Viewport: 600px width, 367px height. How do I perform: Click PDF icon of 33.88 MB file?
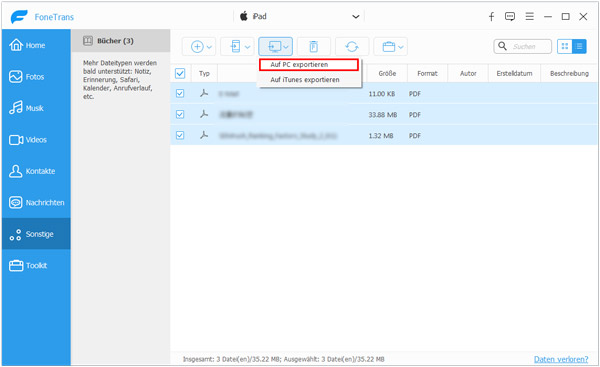pos(204,114)
